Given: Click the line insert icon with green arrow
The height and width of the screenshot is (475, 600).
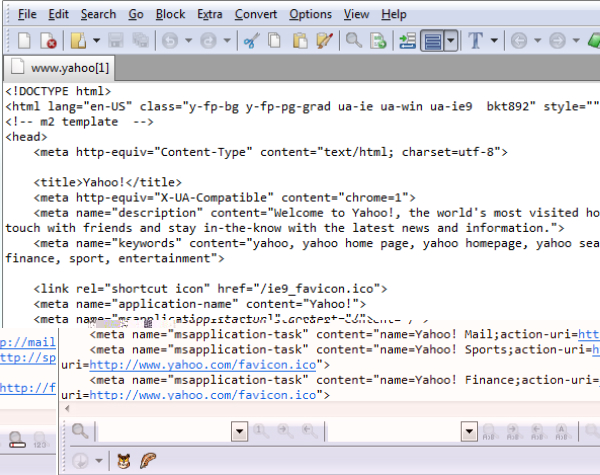Looking at the screenshot, I should click(407, 40).
